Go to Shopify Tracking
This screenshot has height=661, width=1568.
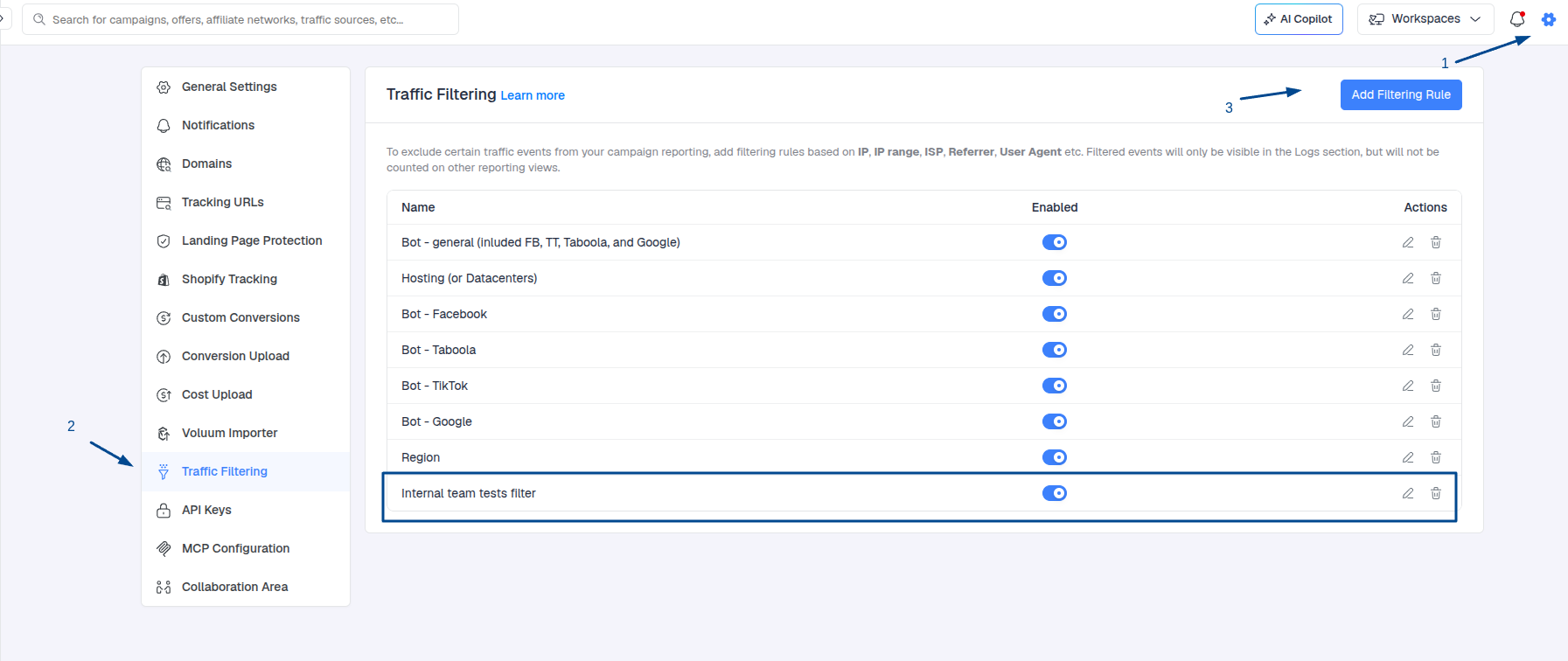[x=246, y=279]
